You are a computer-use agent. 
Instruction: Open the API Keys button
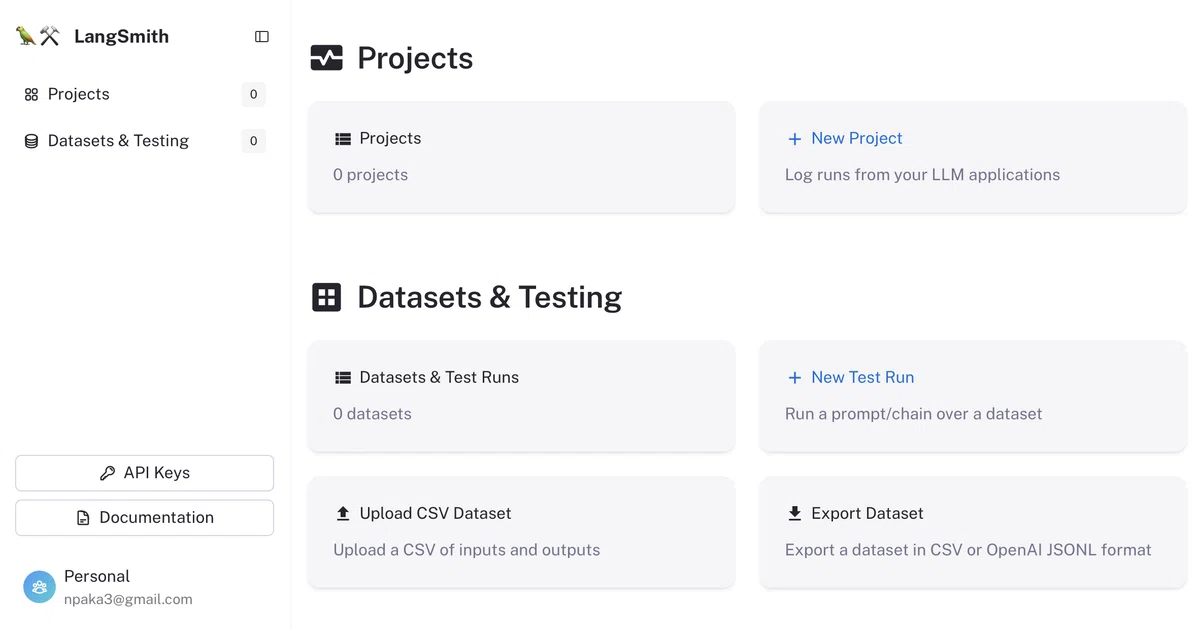coord(145,473)
